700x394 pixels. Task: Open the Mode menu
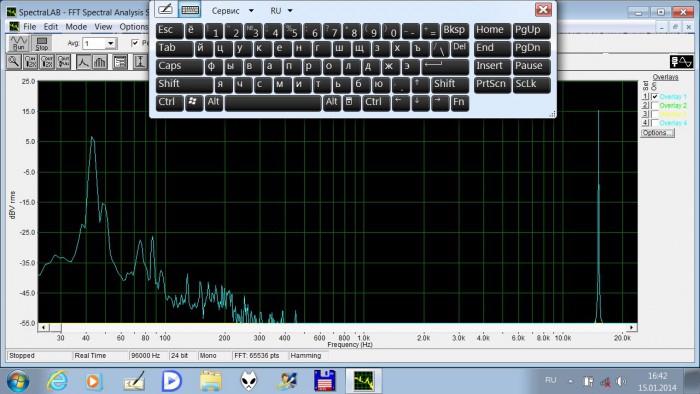(76, 27)
